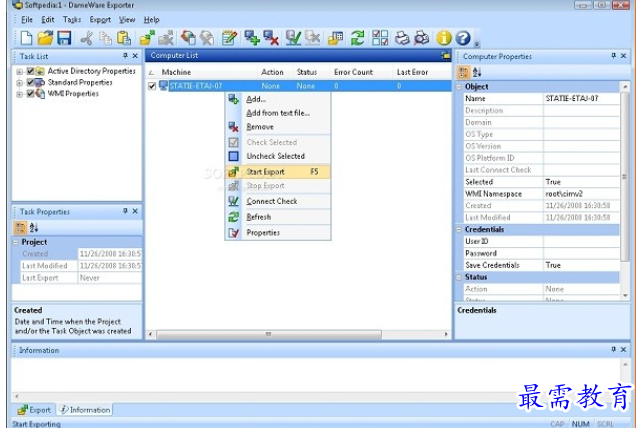Toggle the WMI Properties checkbox
This screenshot has width=640, height=428.
click(30, 94)
